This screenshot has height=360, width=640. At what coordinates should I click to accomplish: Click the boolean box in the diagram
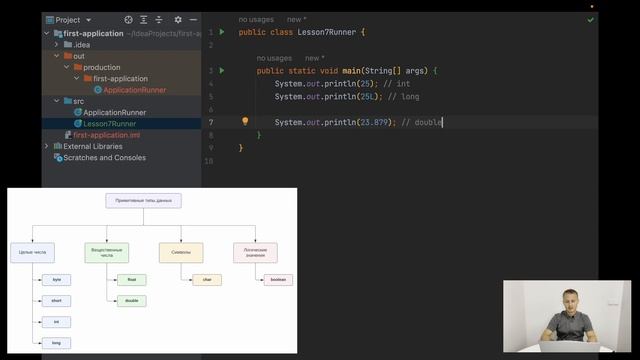pos(278,280)
